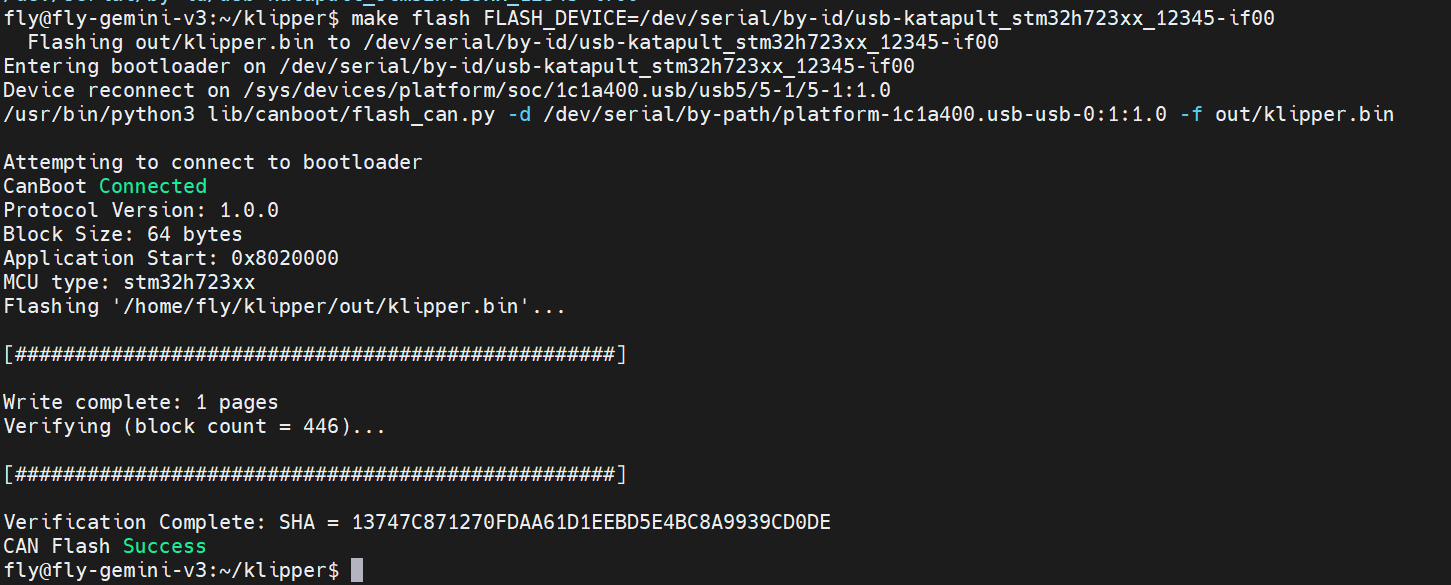The width and height of the screenshot is (1451, 585).
Task: Click the green Connected status text
Action: [x=152, y=186]
